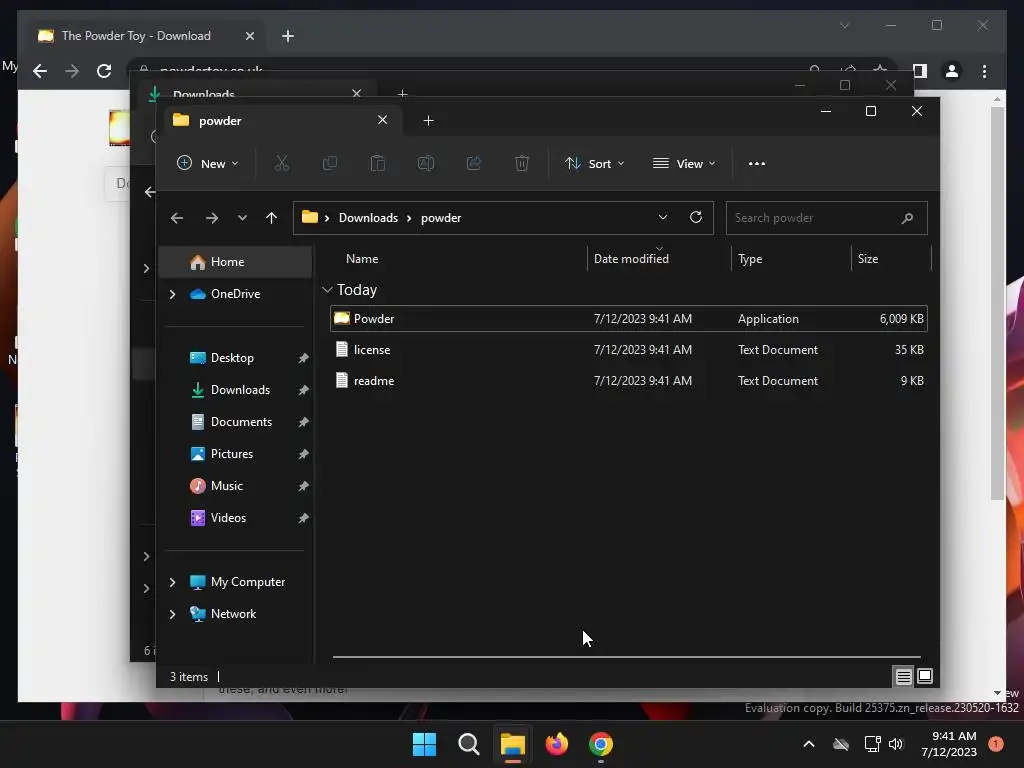1024x768 pixels.
Task: Unpin Music via its pin icon
Action: [303, 486]
